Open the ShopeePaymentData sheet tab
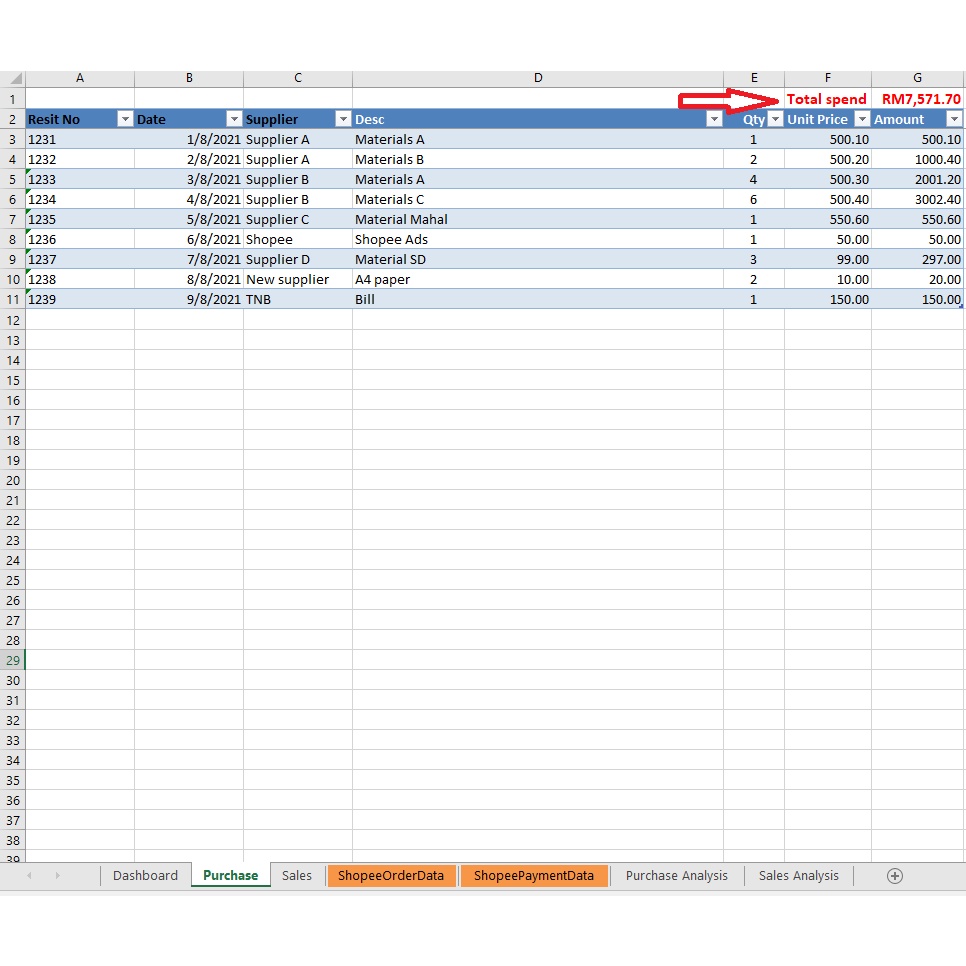Screen dimensions: 966x966 tap(534, 876)
